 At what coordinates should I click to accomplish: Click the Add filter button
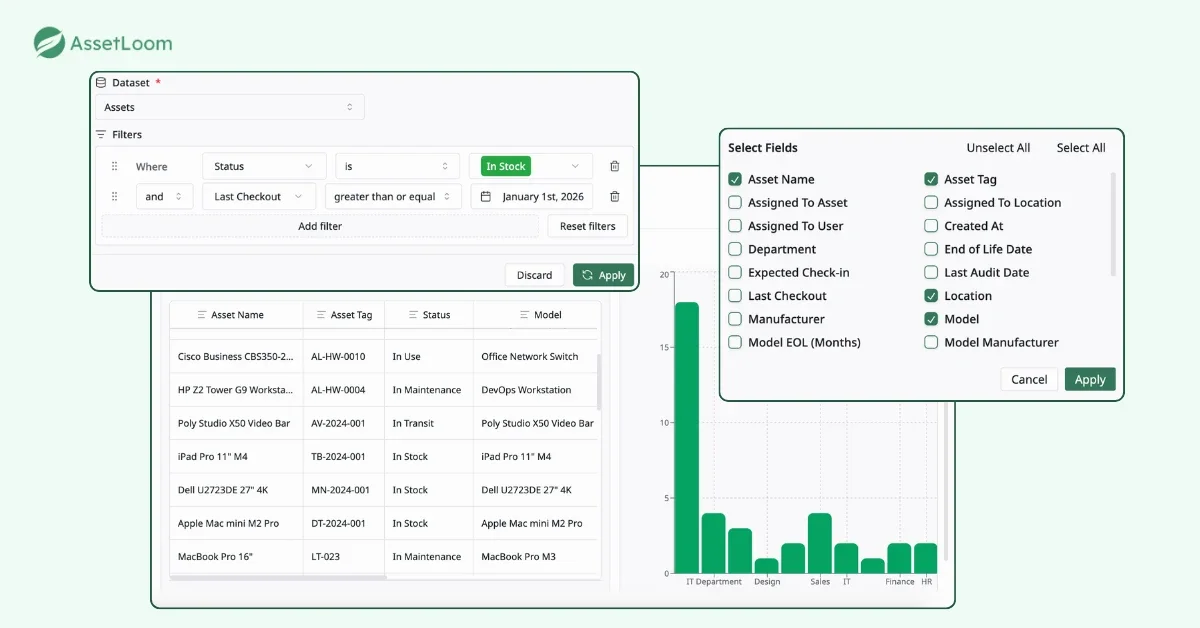tap(320, 226)
